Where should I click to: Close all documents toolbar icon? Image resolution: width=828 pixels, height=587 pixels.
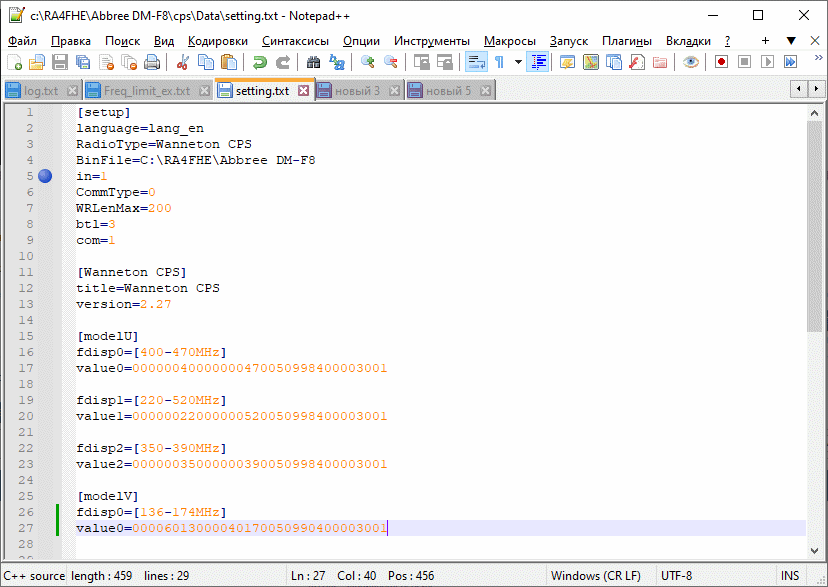(x=129, y=62)
